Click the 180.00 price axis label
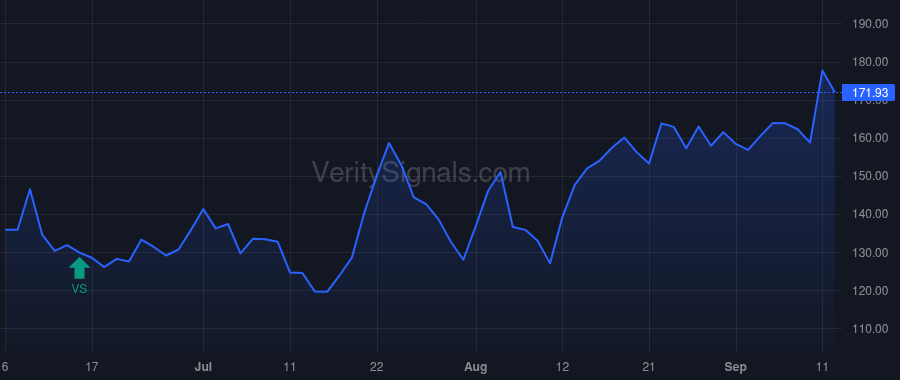 pyautogui.click(x=870, y=62)
